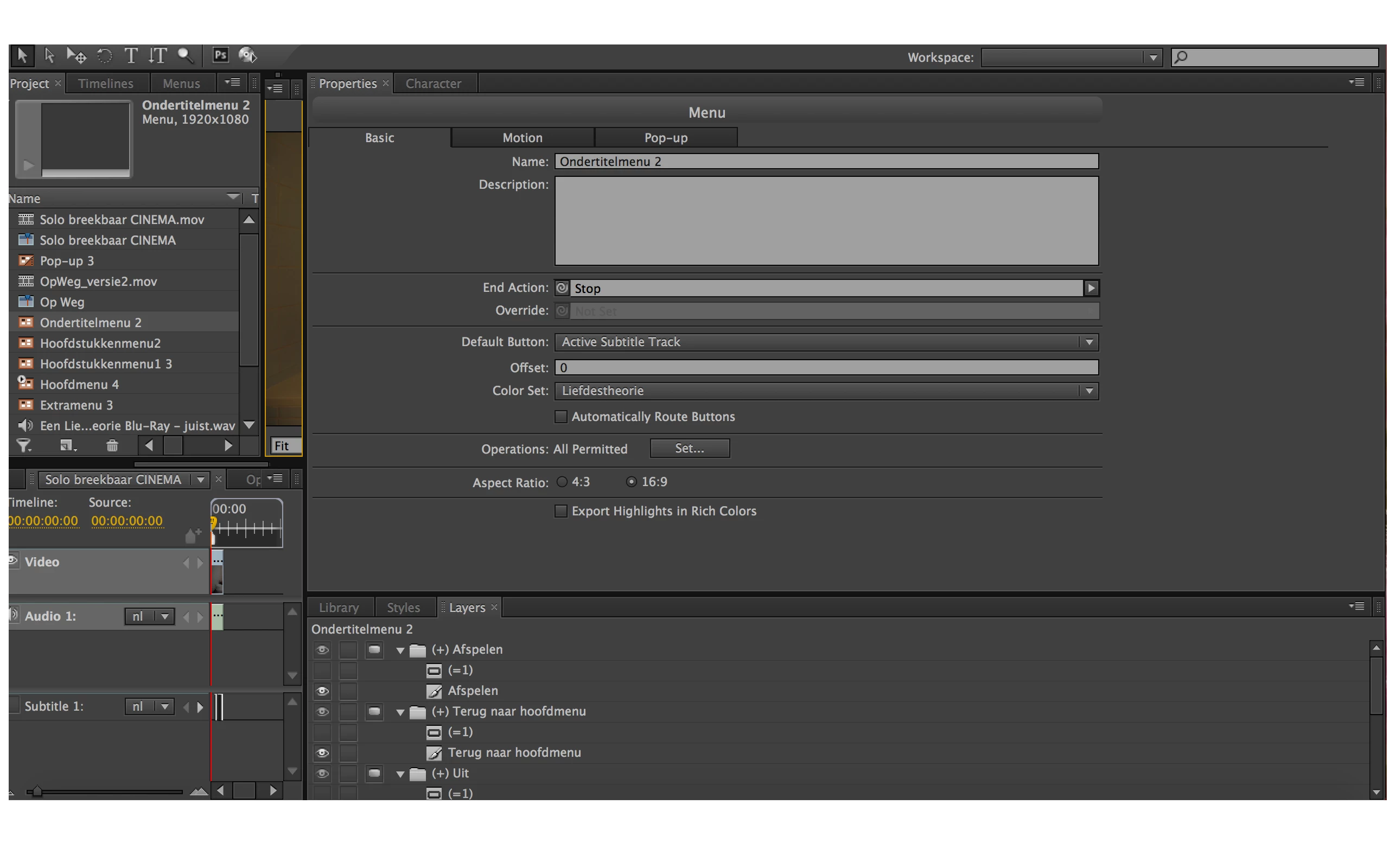Check Export Highlights in Rich Colors
This screenshot has height=868, width=1389.
tap(561, 511)
